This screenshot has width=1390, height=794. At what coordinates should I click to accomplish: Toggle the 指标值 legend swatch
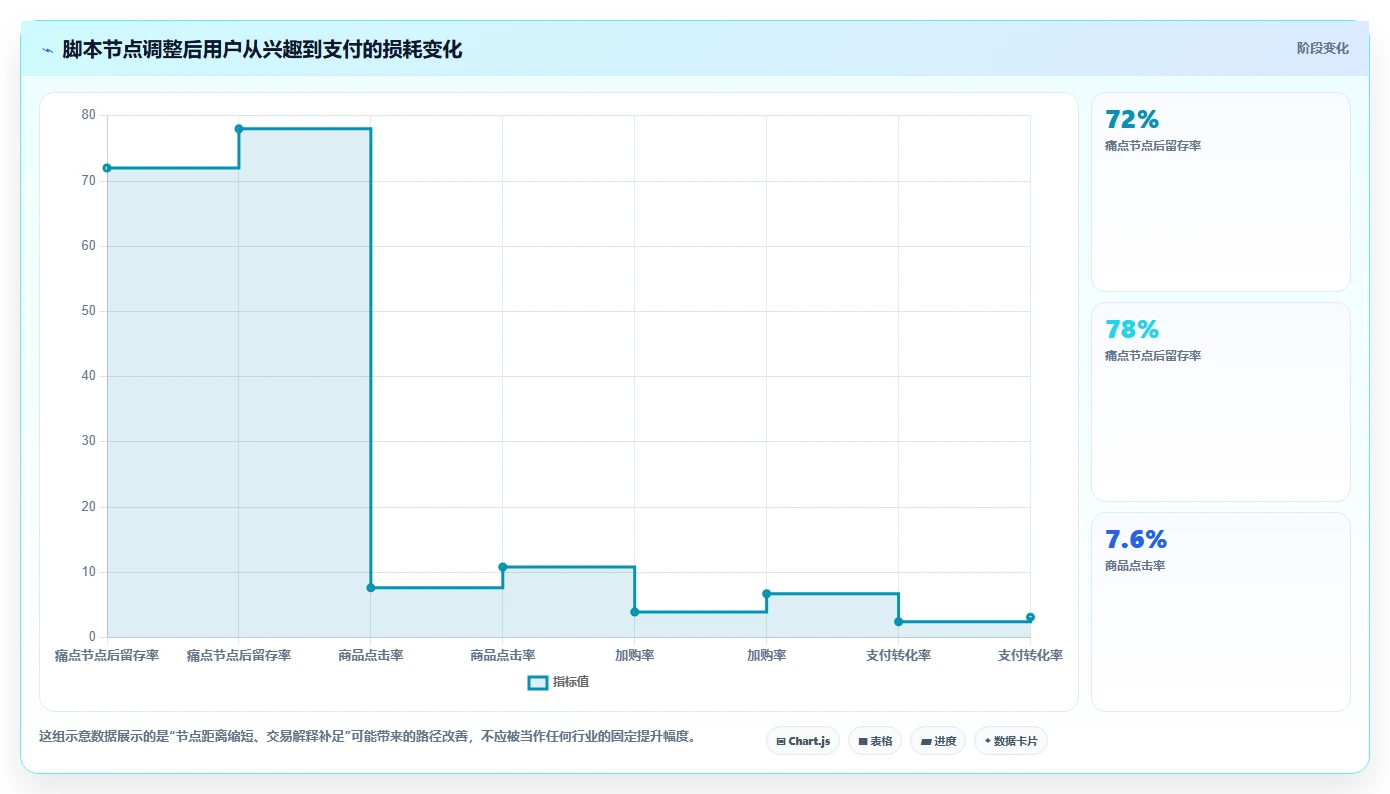(x=538, y=682)
